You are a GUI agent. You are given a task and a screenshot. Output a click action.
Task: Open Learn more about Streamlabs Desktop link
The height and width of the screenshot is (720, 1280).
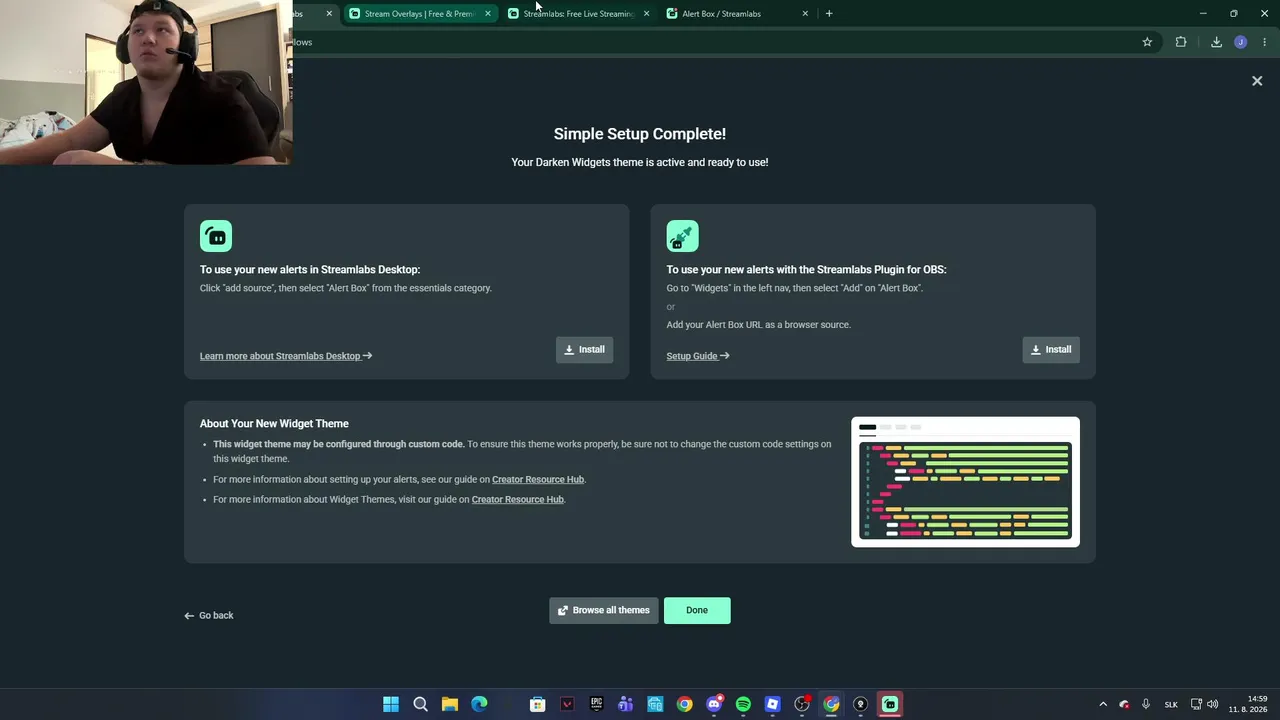click(x=286, y=356)
